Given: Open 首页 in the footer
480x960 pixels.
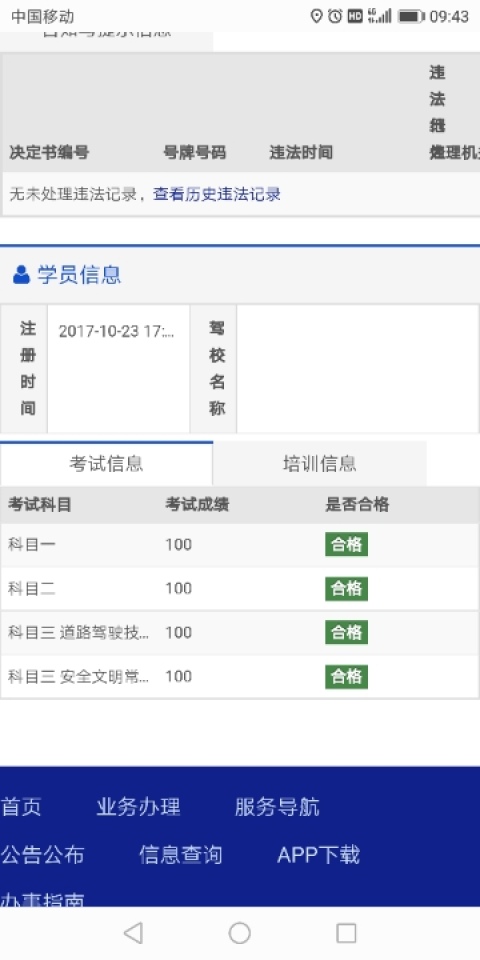Looking at the screenshot, I should click(x=21, y=807).
